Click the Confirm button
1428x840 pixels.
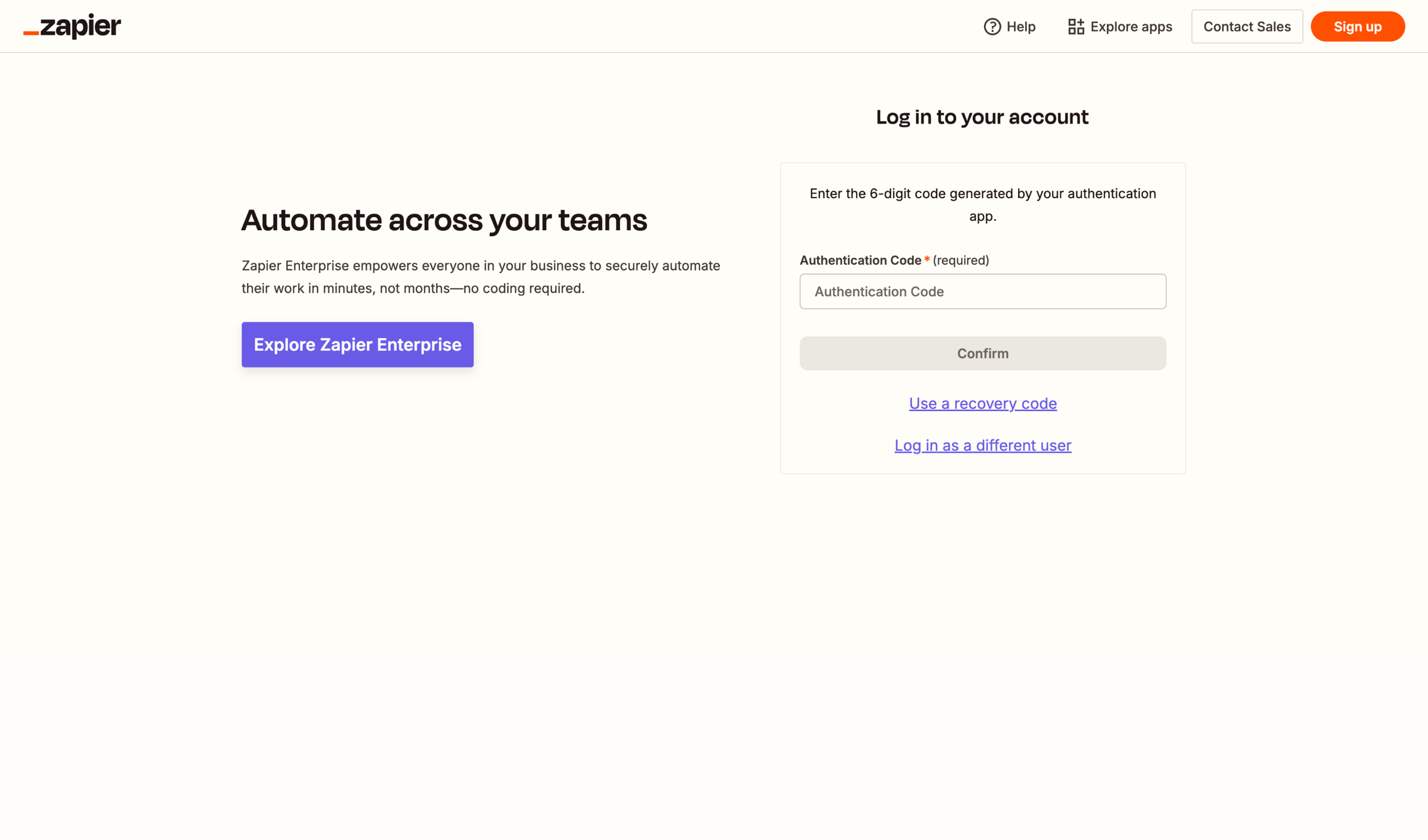pos(982,353)
